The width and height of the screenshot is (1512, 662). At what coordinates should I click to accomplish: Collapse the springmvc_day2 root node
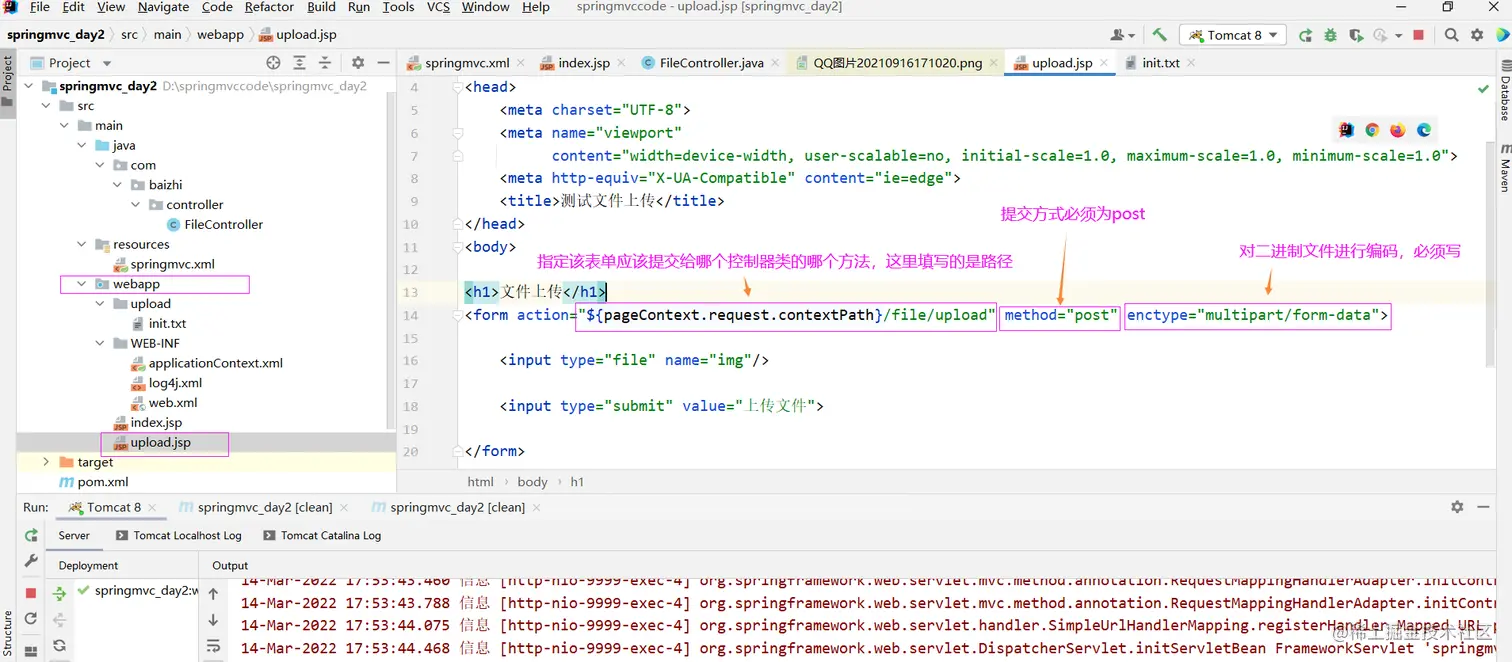[28, 86]
